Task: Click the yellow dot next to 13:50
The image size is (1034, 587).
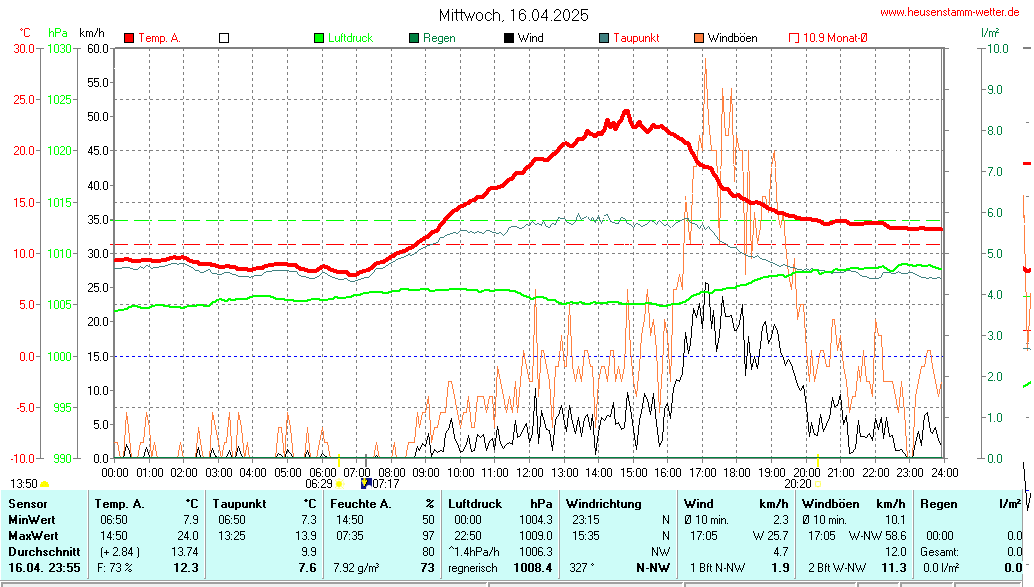Action: click(x=44, y=484)
